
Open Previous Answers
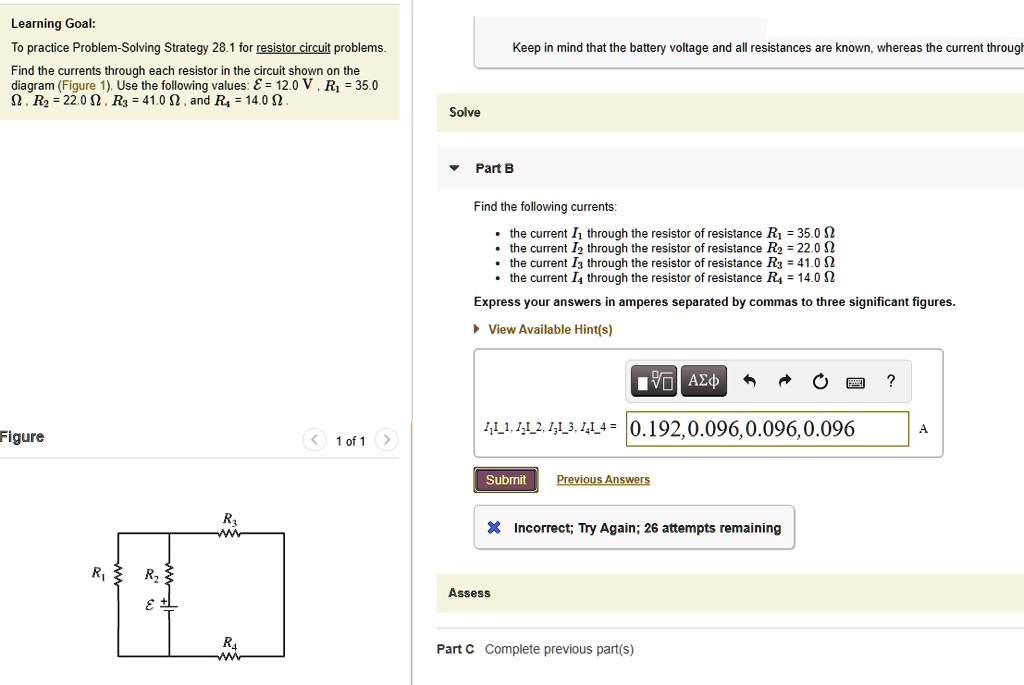[602, 479]
